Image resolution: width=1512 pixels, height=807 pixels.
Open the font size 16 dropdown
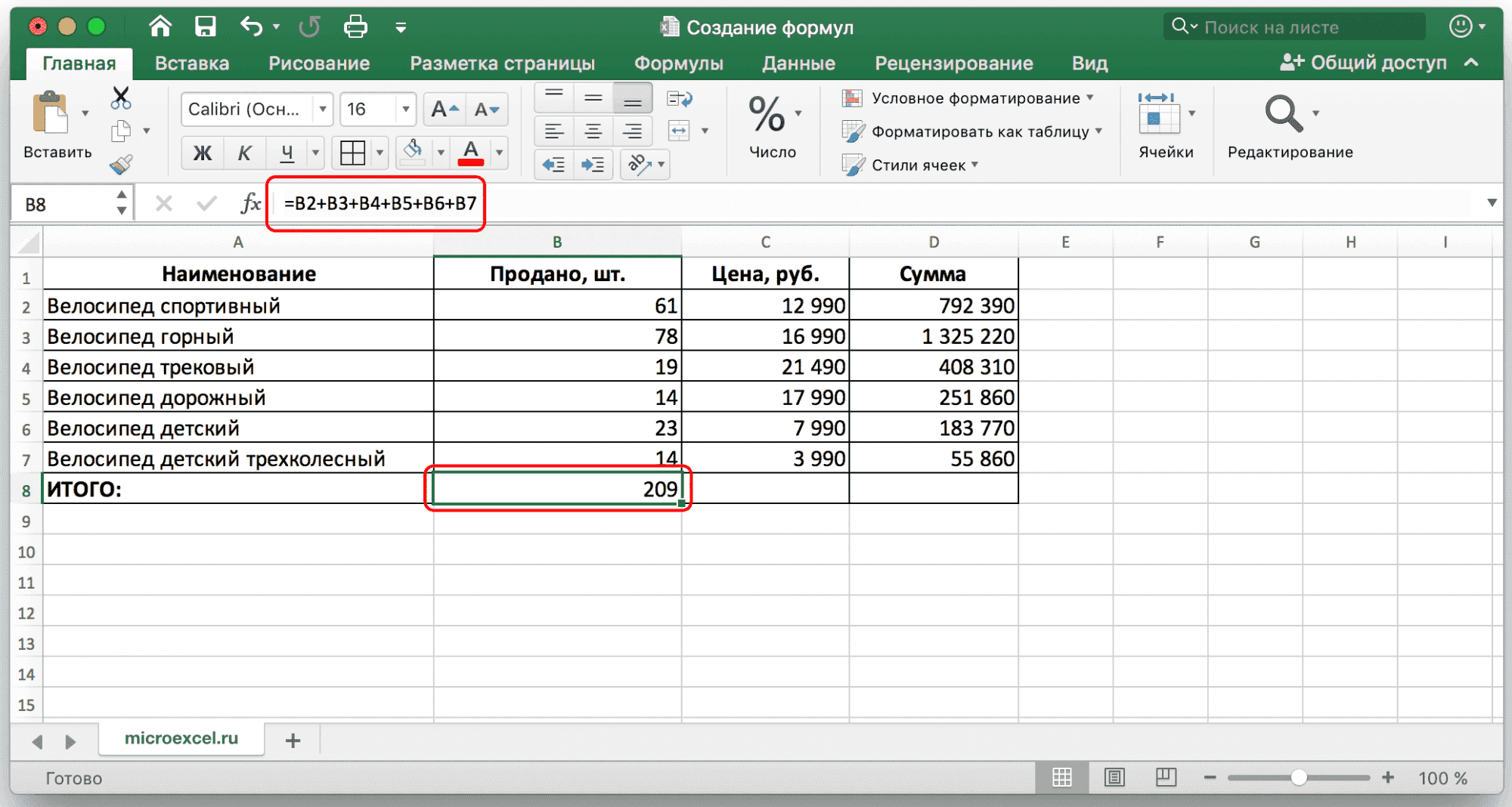406,109
